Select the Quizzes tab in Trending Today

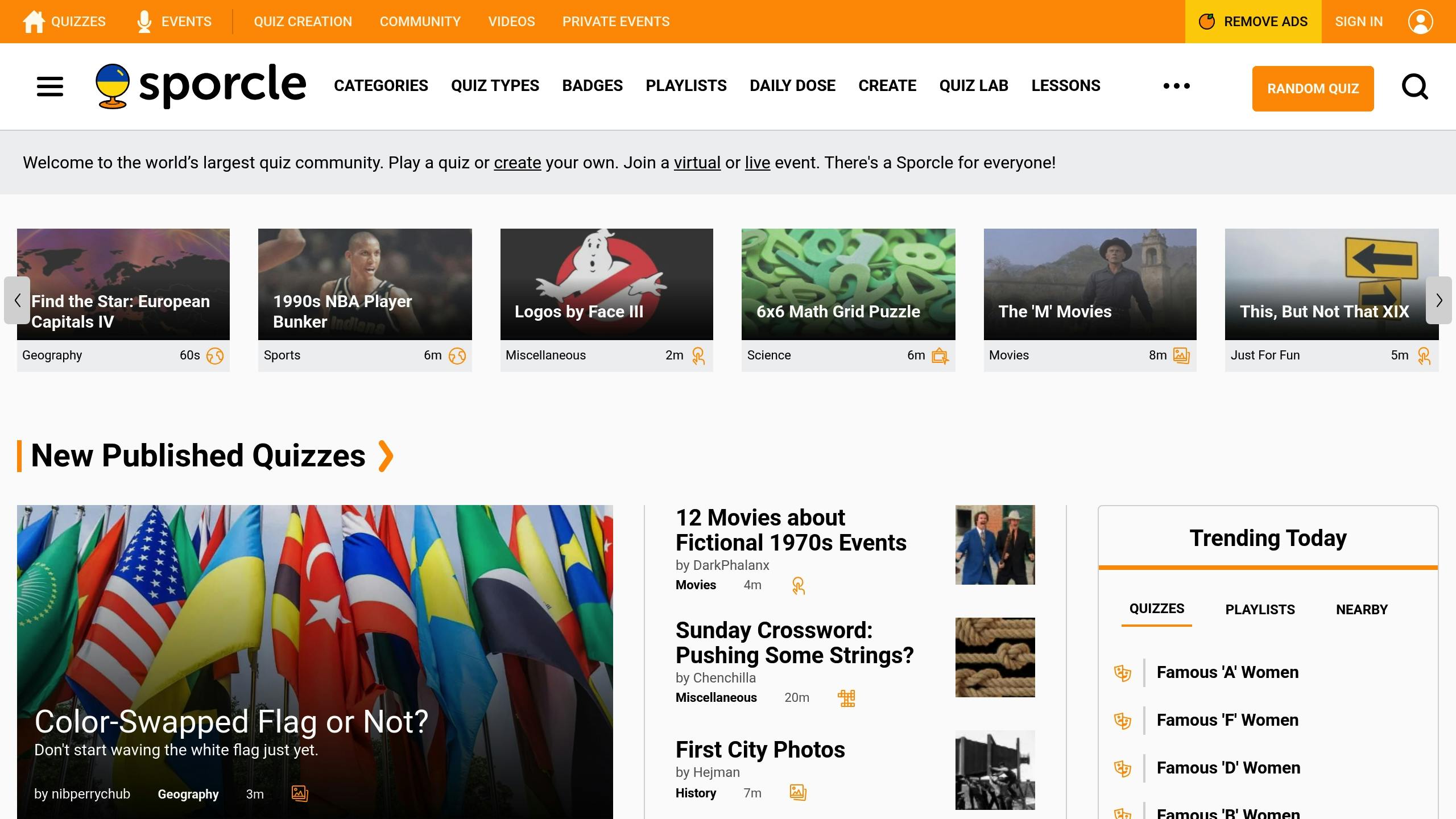[1157, 609]
